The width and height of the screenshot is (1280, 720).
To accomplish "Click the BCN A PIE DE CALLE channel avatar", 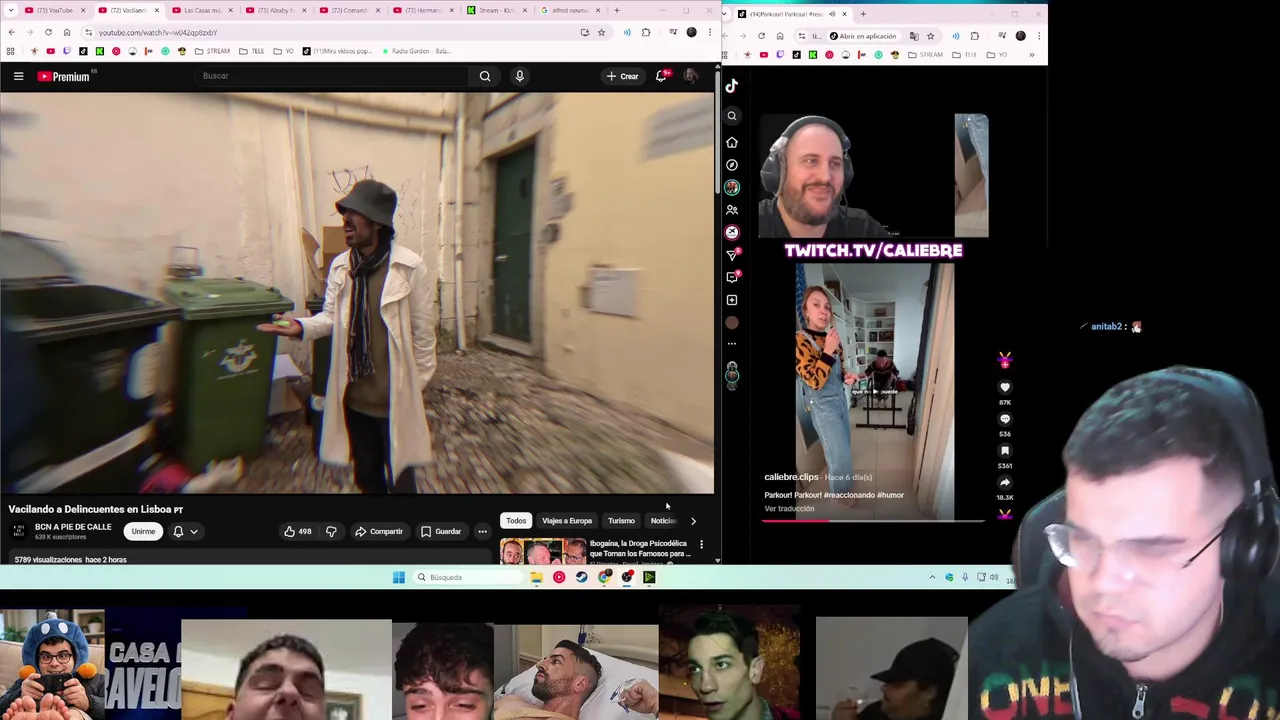I will coord(19,531).
